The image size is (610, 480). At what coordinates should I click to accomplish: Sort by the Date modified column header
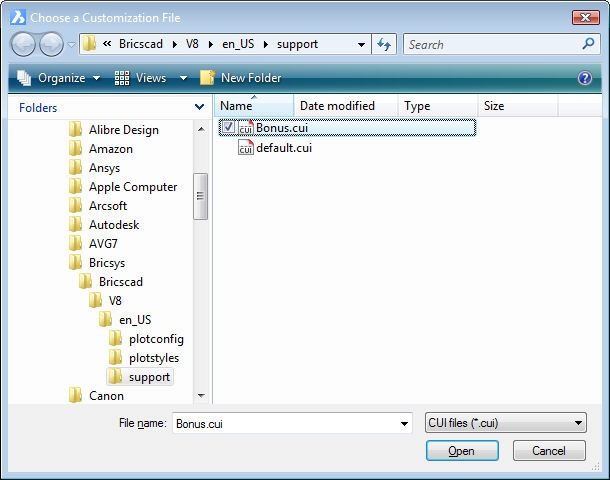coord(345,106)
